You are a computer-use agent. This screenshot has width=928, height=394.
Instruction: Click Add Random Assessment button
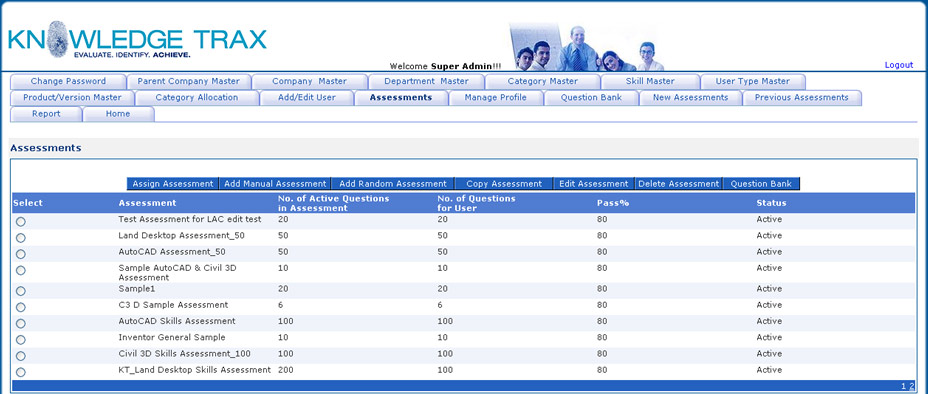click(393, 184)
